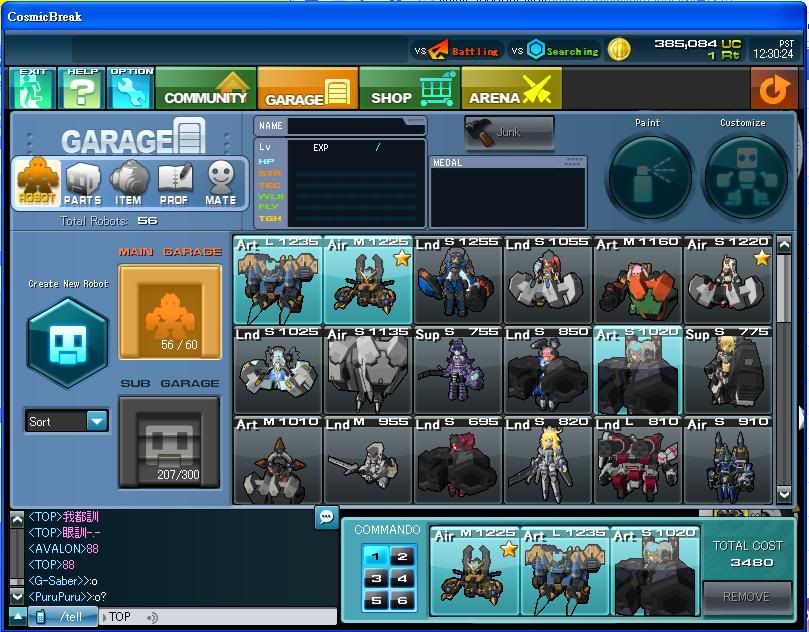
Task: Open the OPTION wrench icon
Action: click(130, 89)
